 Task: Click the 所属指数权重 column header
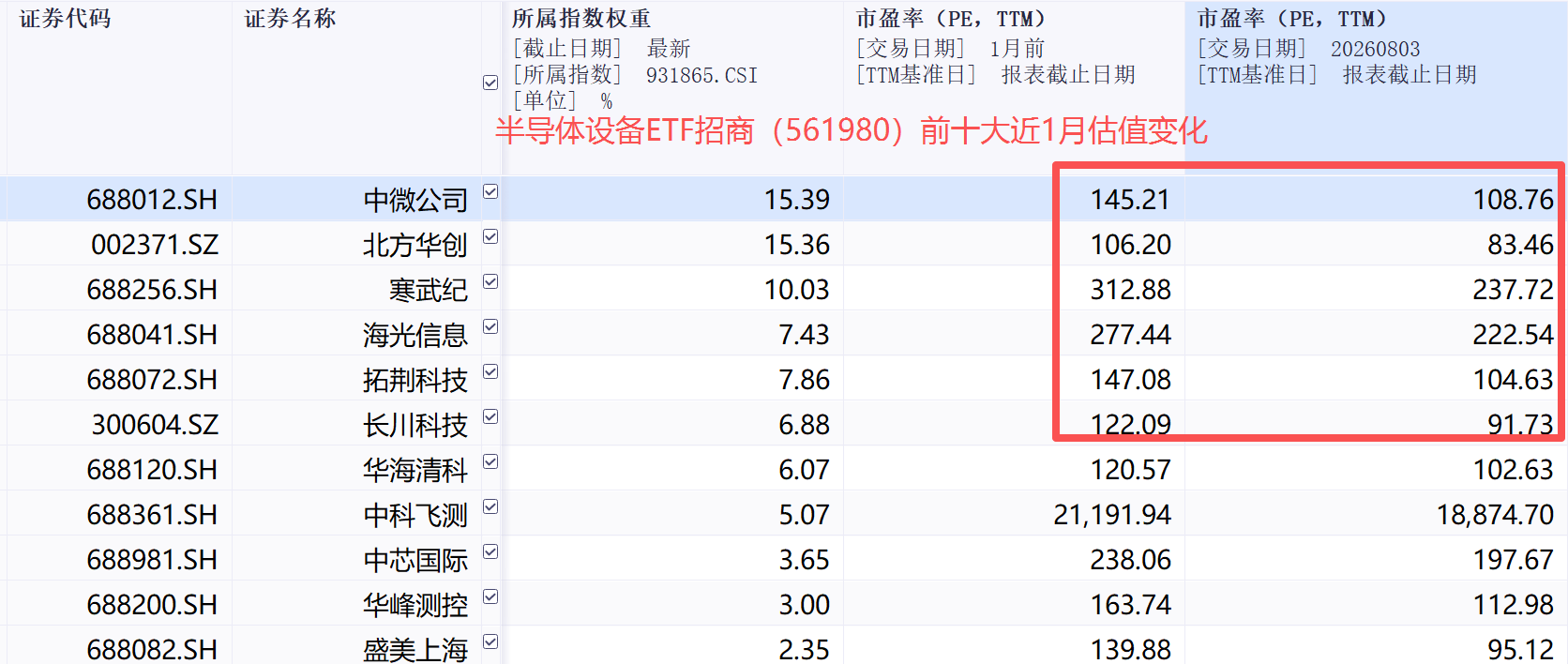(x=581, y=19)
